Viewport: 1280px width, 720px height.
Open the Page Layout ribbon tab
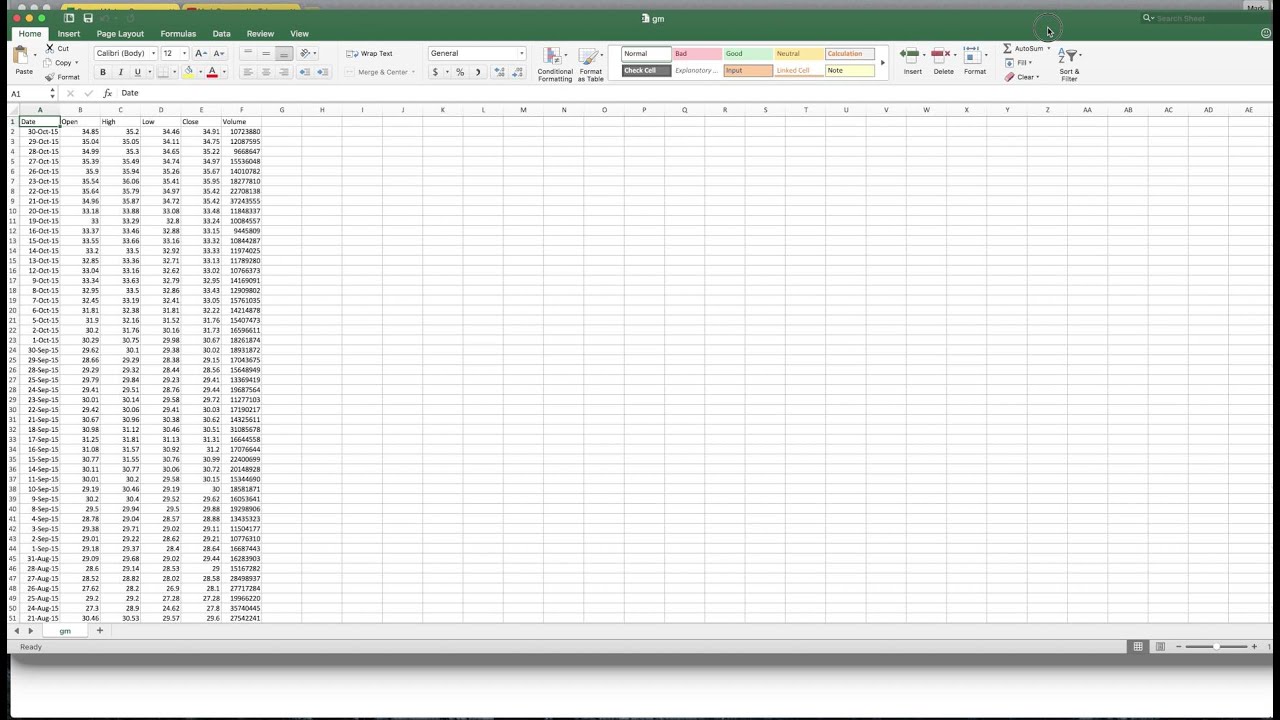tap(120, 34)
